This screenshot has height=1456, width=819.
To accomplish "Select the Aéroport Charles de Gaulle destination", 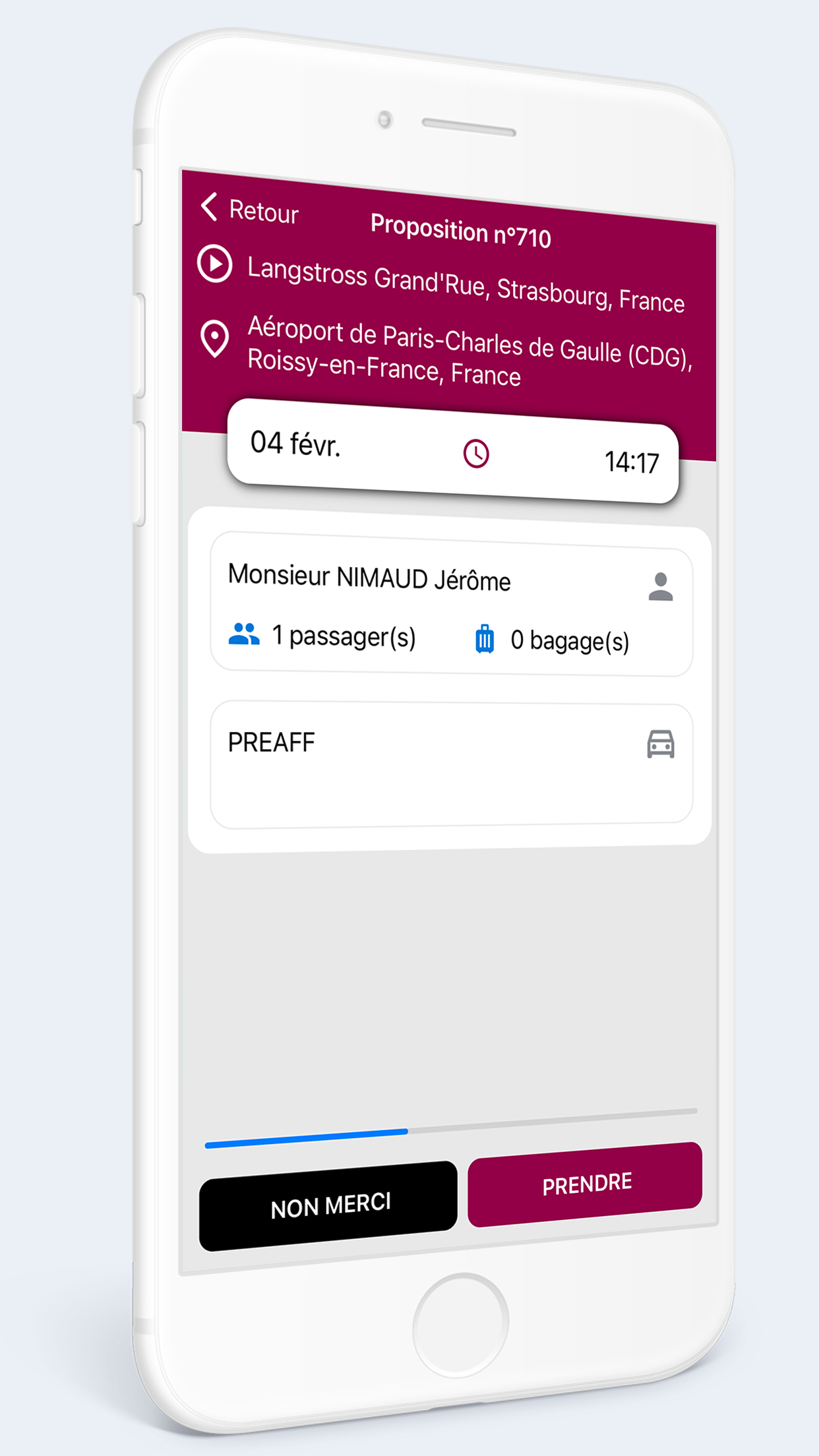I will tap(470, 351).
